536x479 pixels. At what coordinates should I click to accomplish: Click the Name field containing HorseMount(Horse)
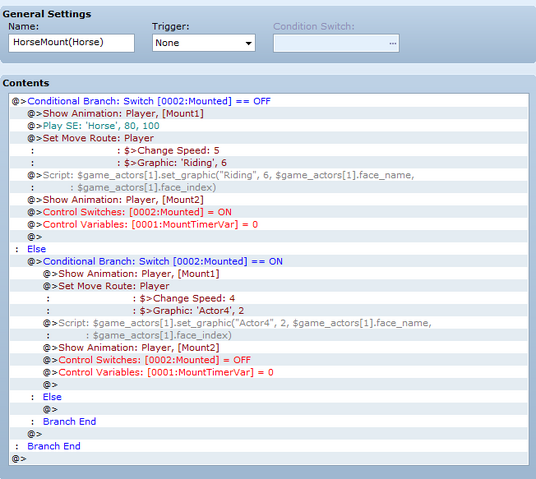point(71,43)
